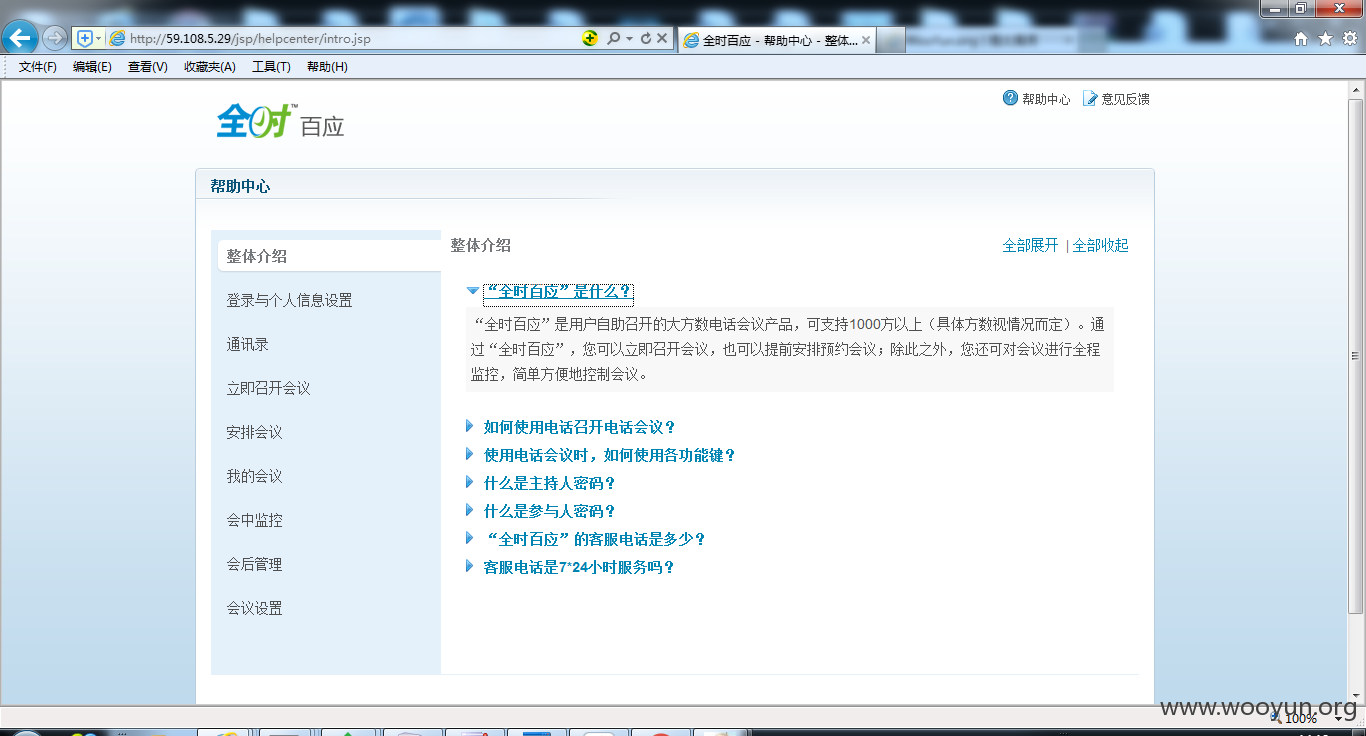Click the green round icon in the address bar
Viewport: 1366px width, 736px height.
(590, 38)
